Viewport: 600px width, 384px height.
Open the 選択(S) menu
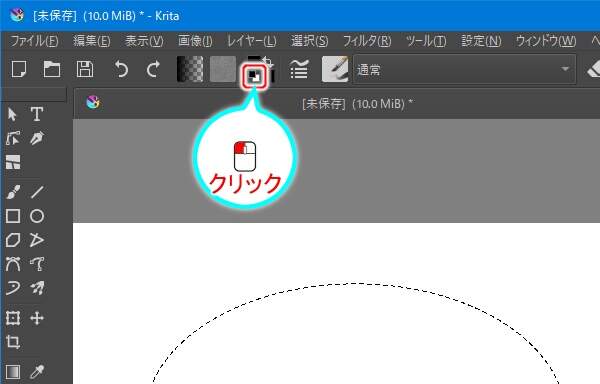click(x=310, y=41)
